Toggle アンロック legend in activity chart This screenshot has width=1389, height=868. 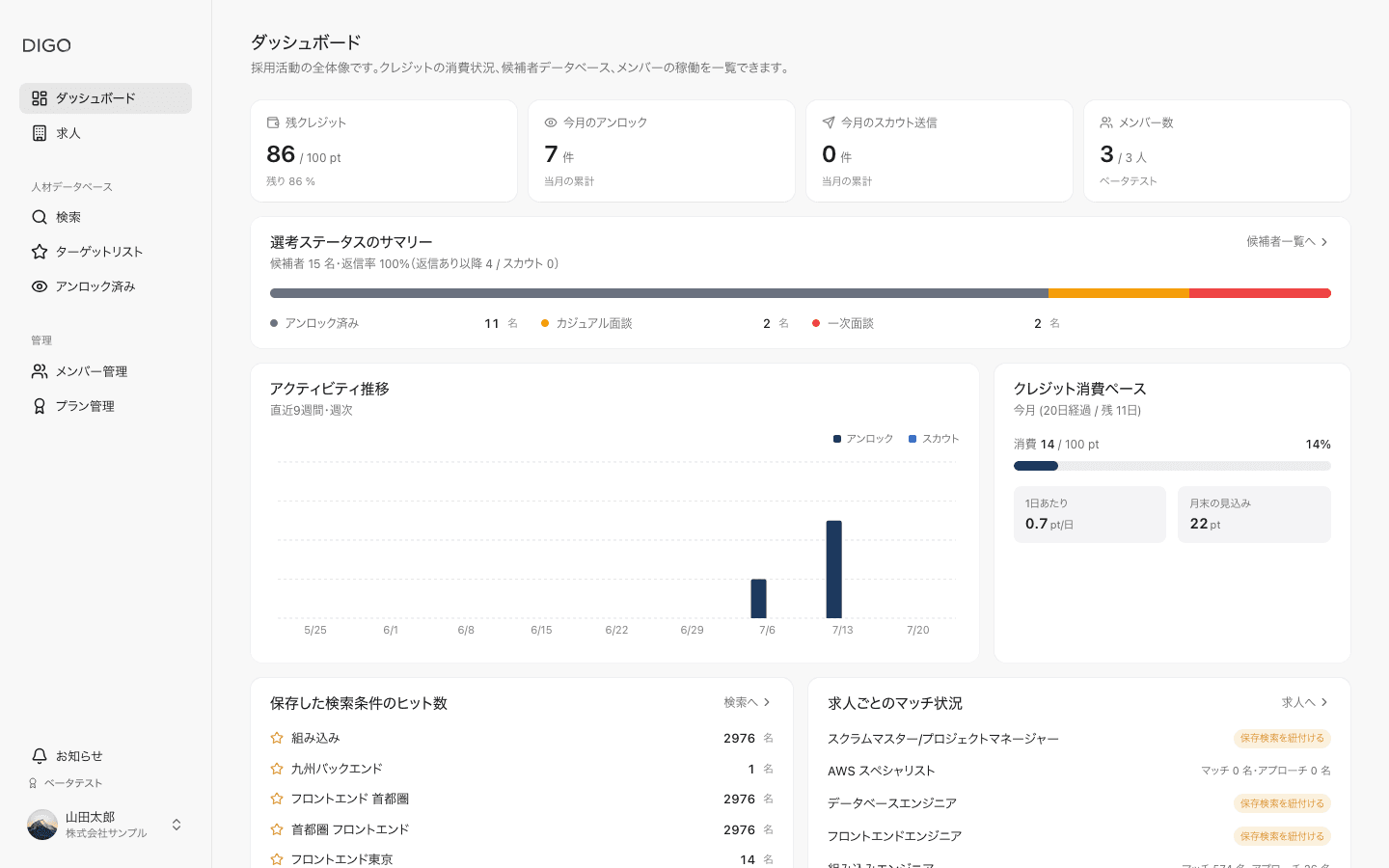click(x=863, y=439)
